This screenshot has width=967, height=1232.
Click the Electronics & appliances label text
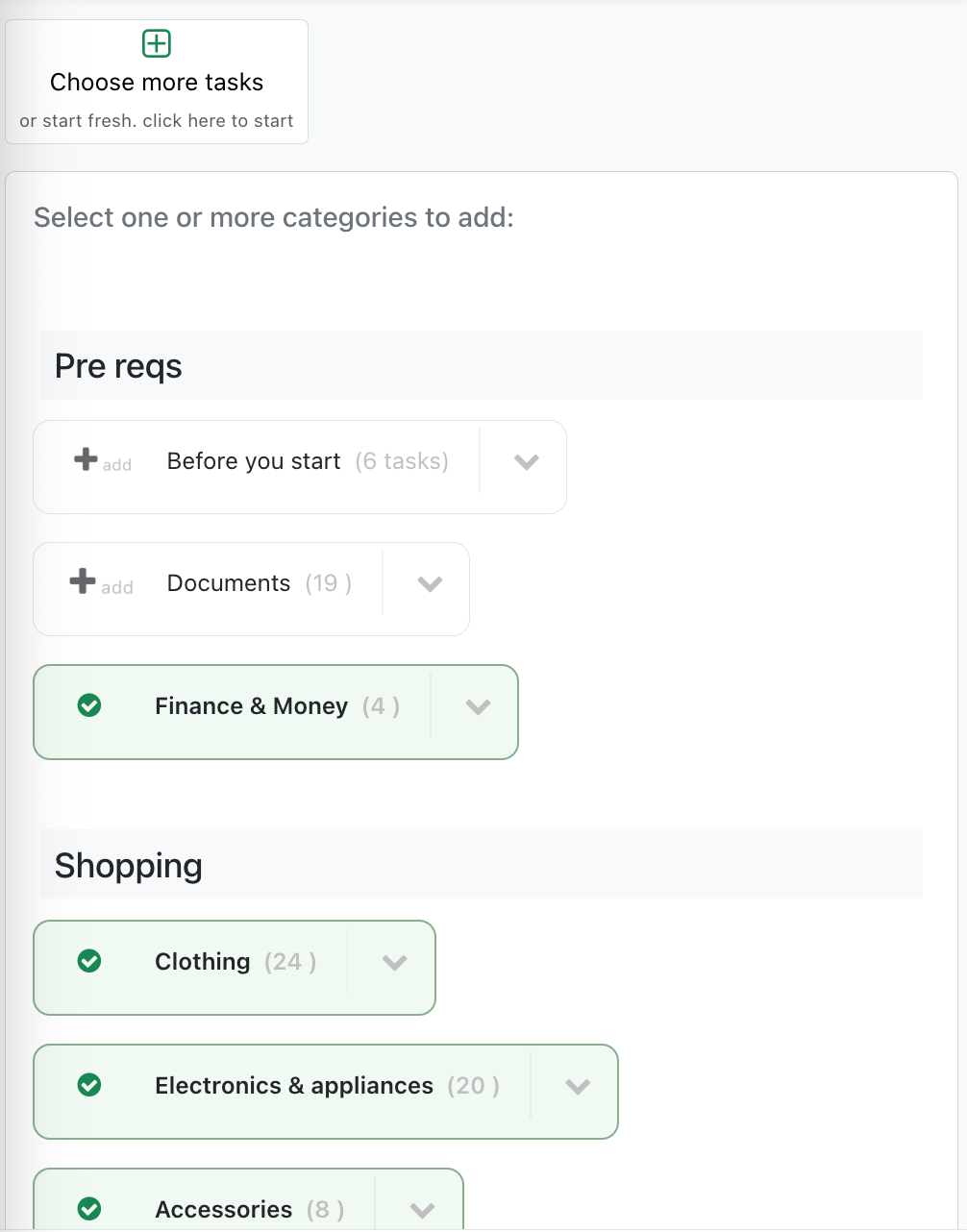click(x=294, y=1086)
